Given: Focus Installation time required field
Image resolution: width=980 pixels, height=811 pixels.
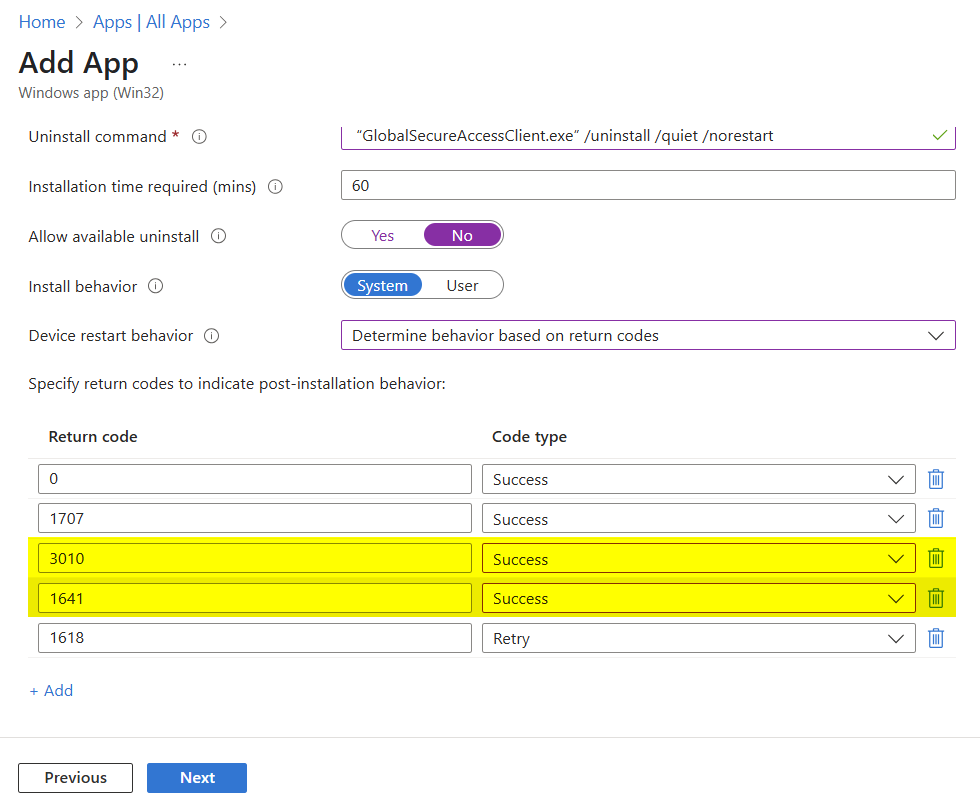Looking at the screenshot, I should point(648,186).
